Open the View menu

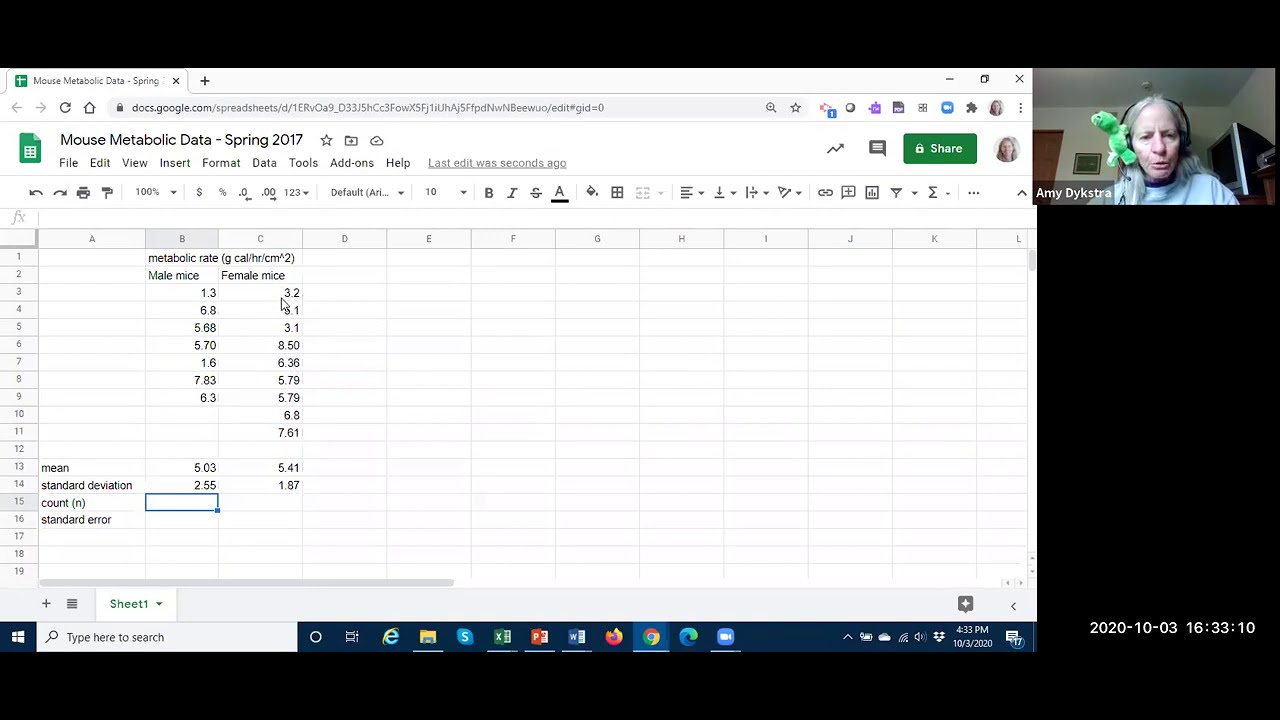[x=134, y=163]
